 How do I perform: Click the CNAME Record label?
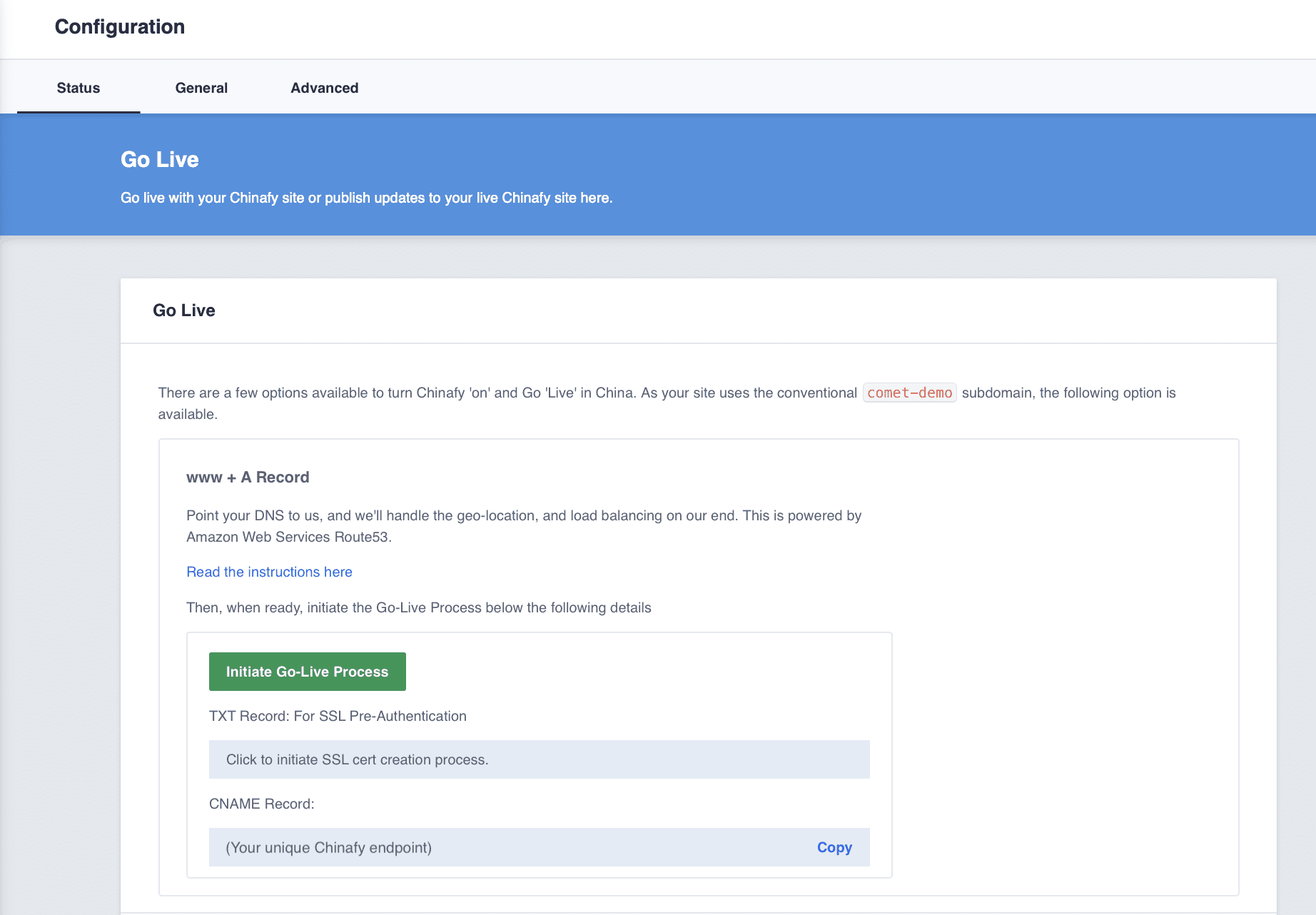coord(262,804)
